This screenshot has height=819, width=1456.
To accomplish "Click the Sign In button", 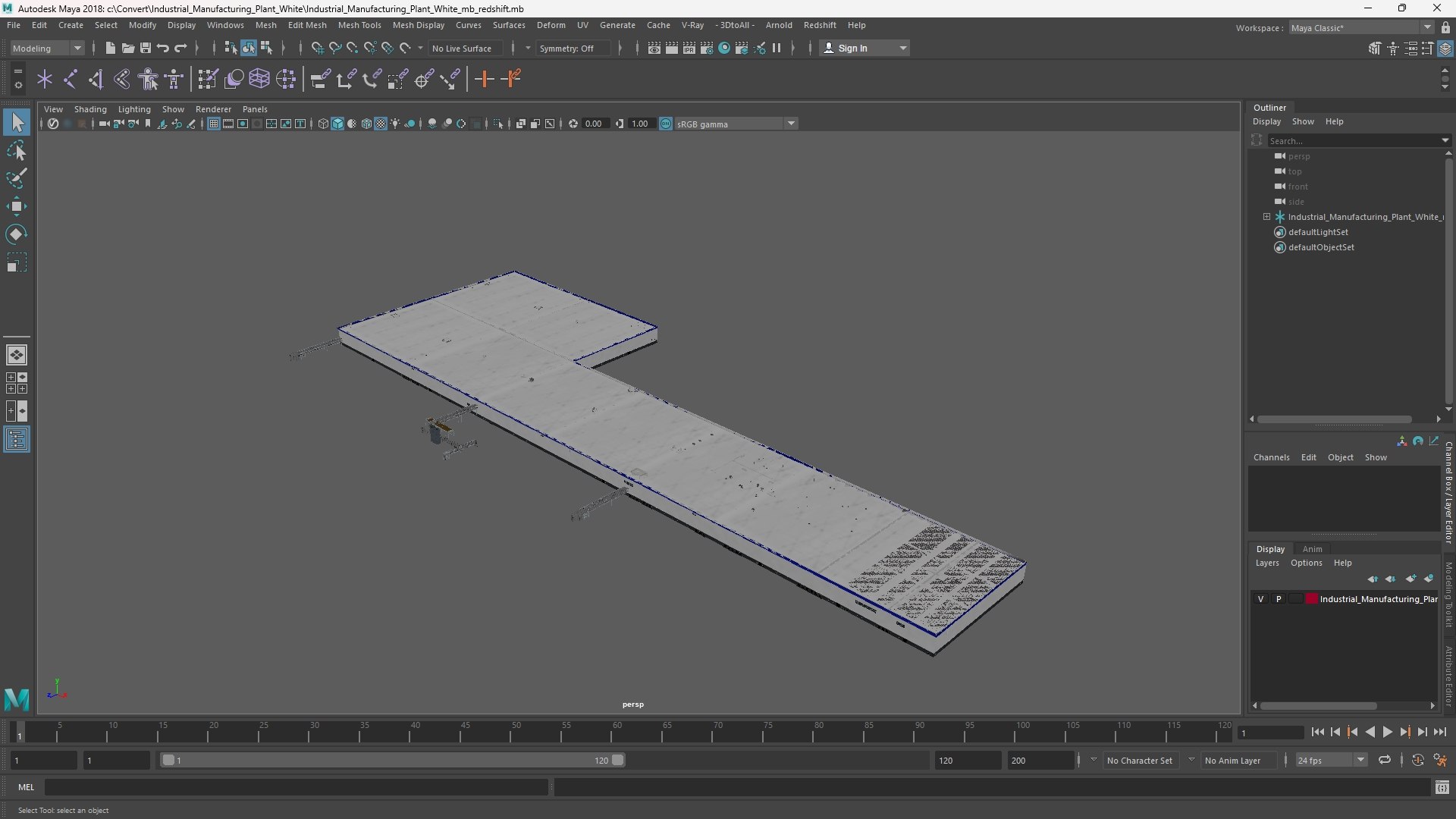I will [x=864, y=48].
